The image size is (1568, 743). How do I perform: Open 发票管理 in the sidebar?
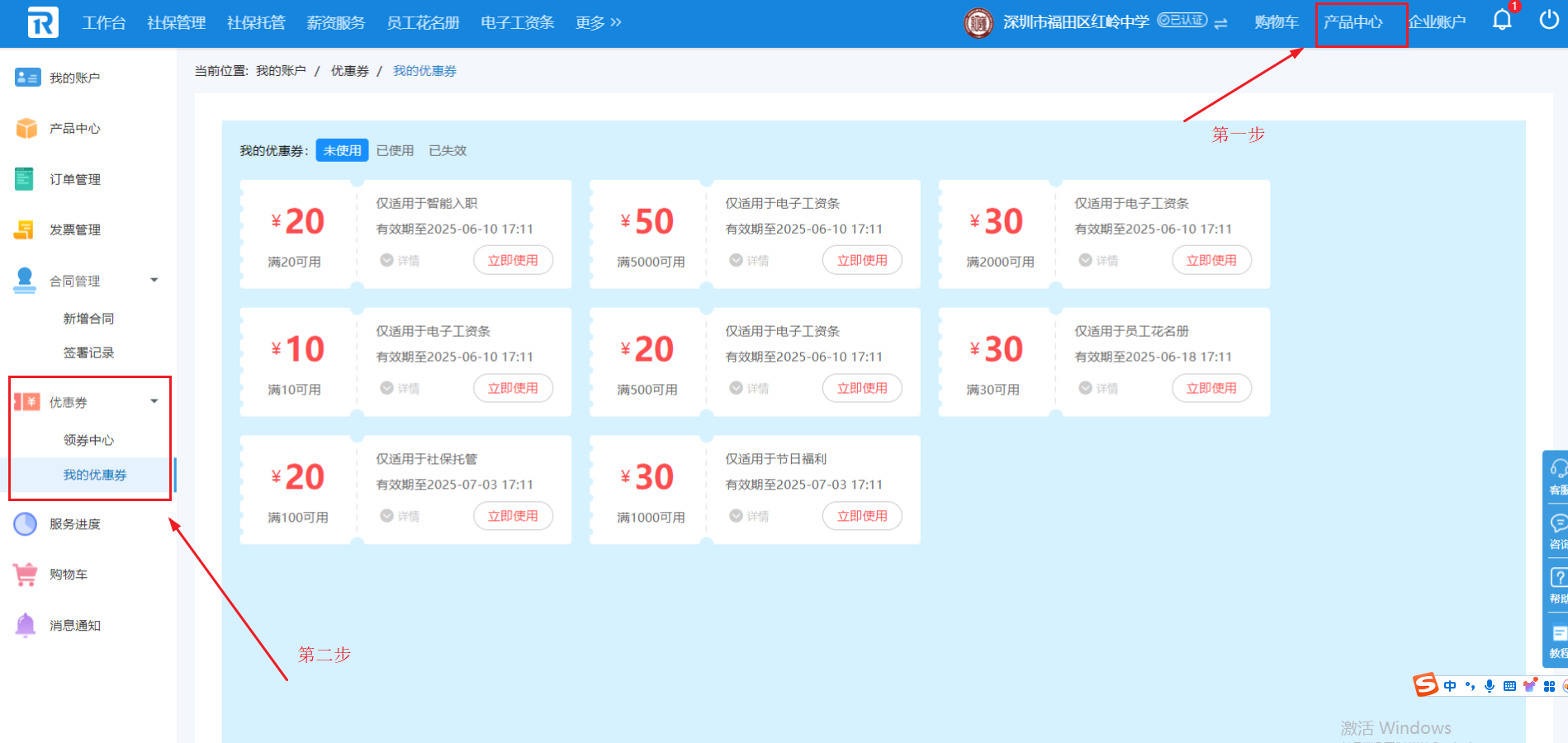point(74,230)
